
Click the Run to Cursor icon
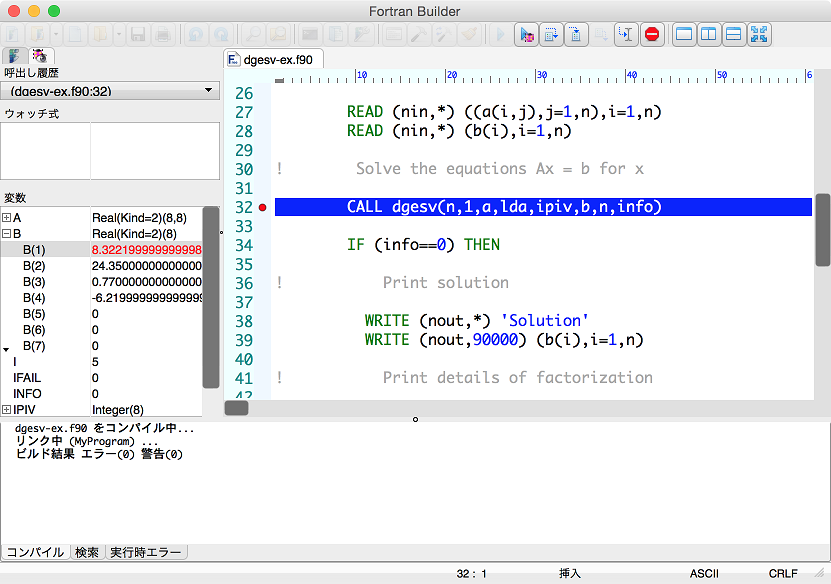tap(626, 35)
